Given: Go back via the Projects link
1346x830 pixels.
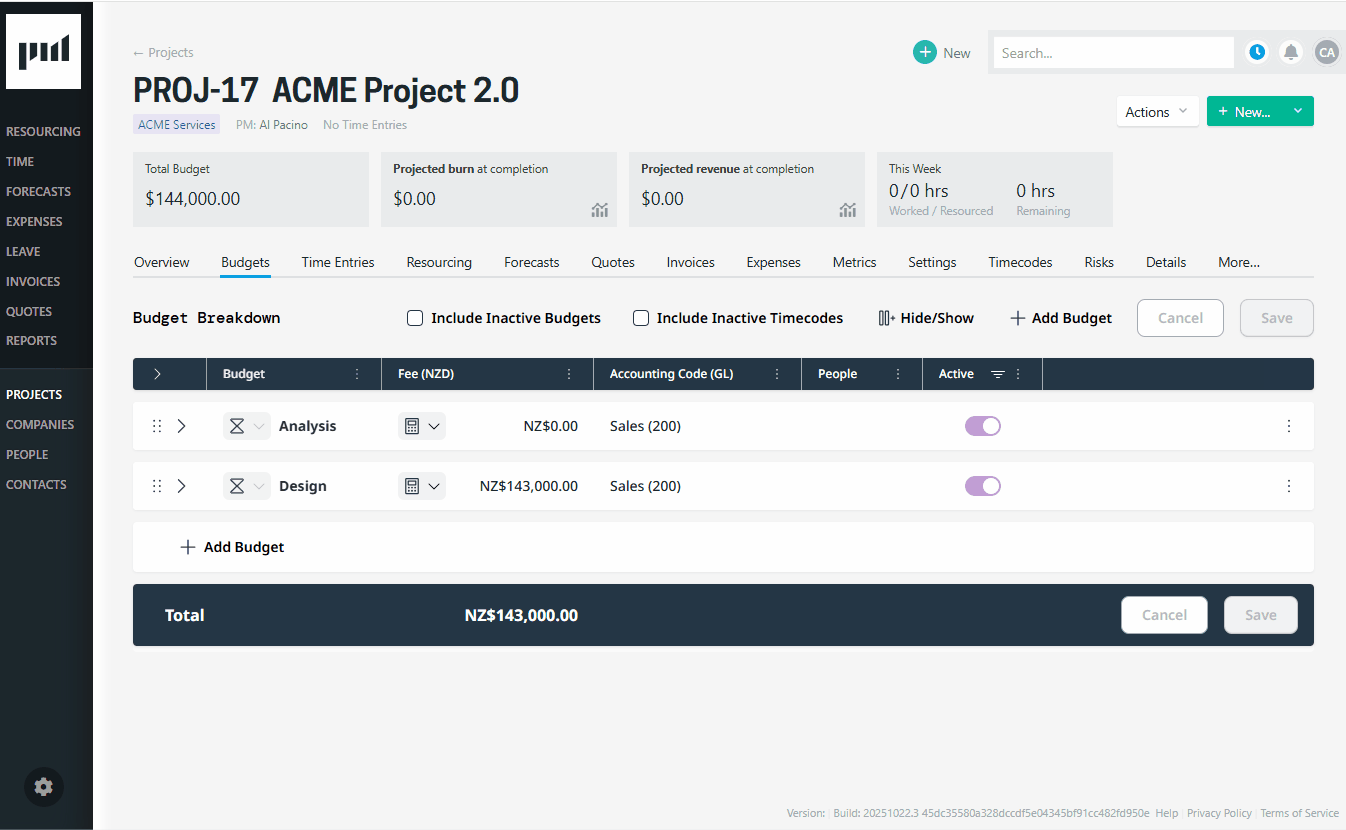Looking at the screenshot, I should tap(163, 52).
